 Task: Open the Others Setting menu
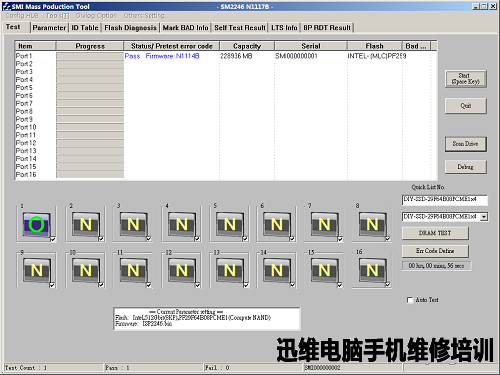pyautogui.click(x=144, y=16)
